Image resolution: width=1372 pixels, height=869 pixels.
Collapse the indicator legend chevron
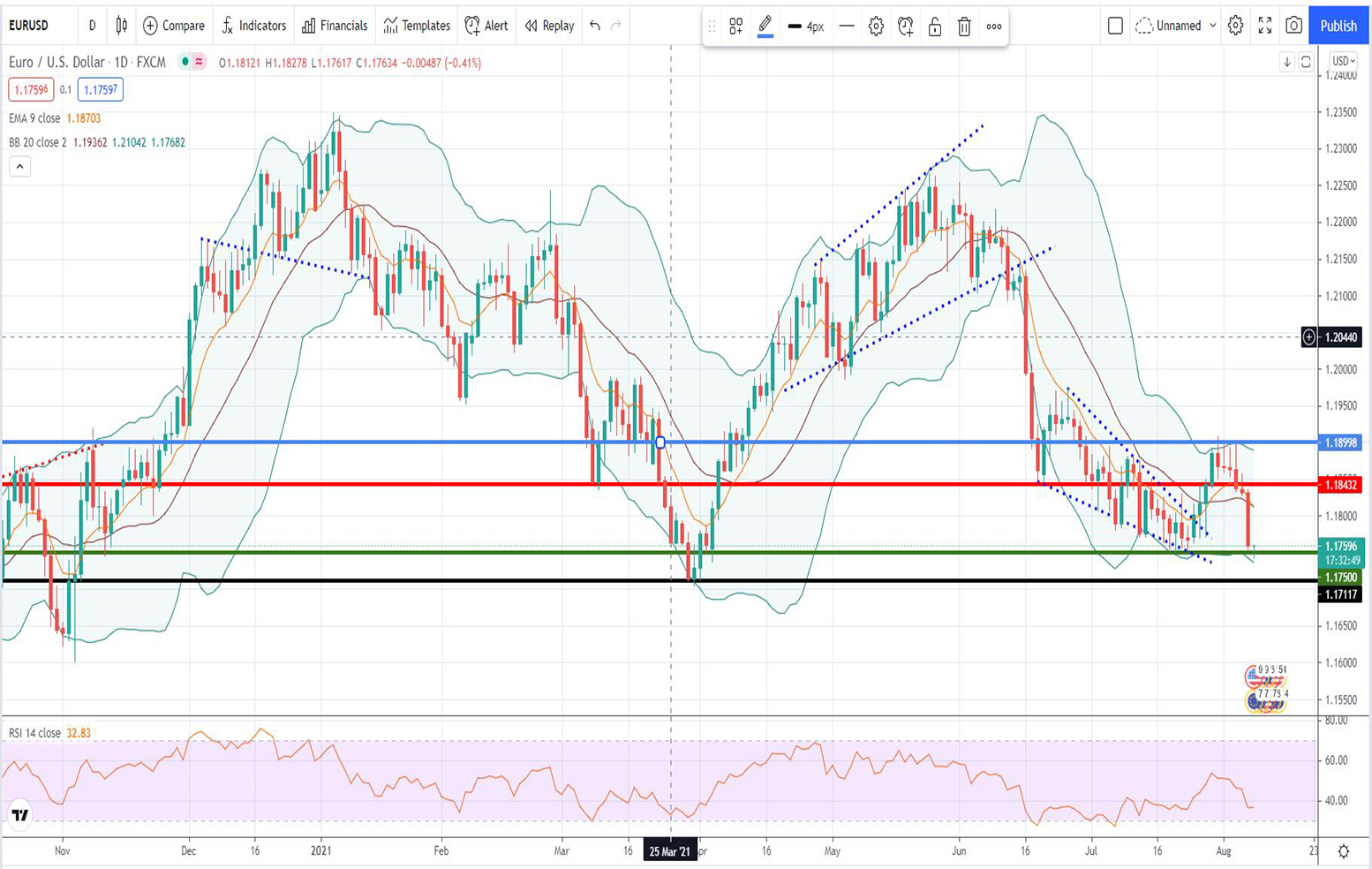coord(19,166)
